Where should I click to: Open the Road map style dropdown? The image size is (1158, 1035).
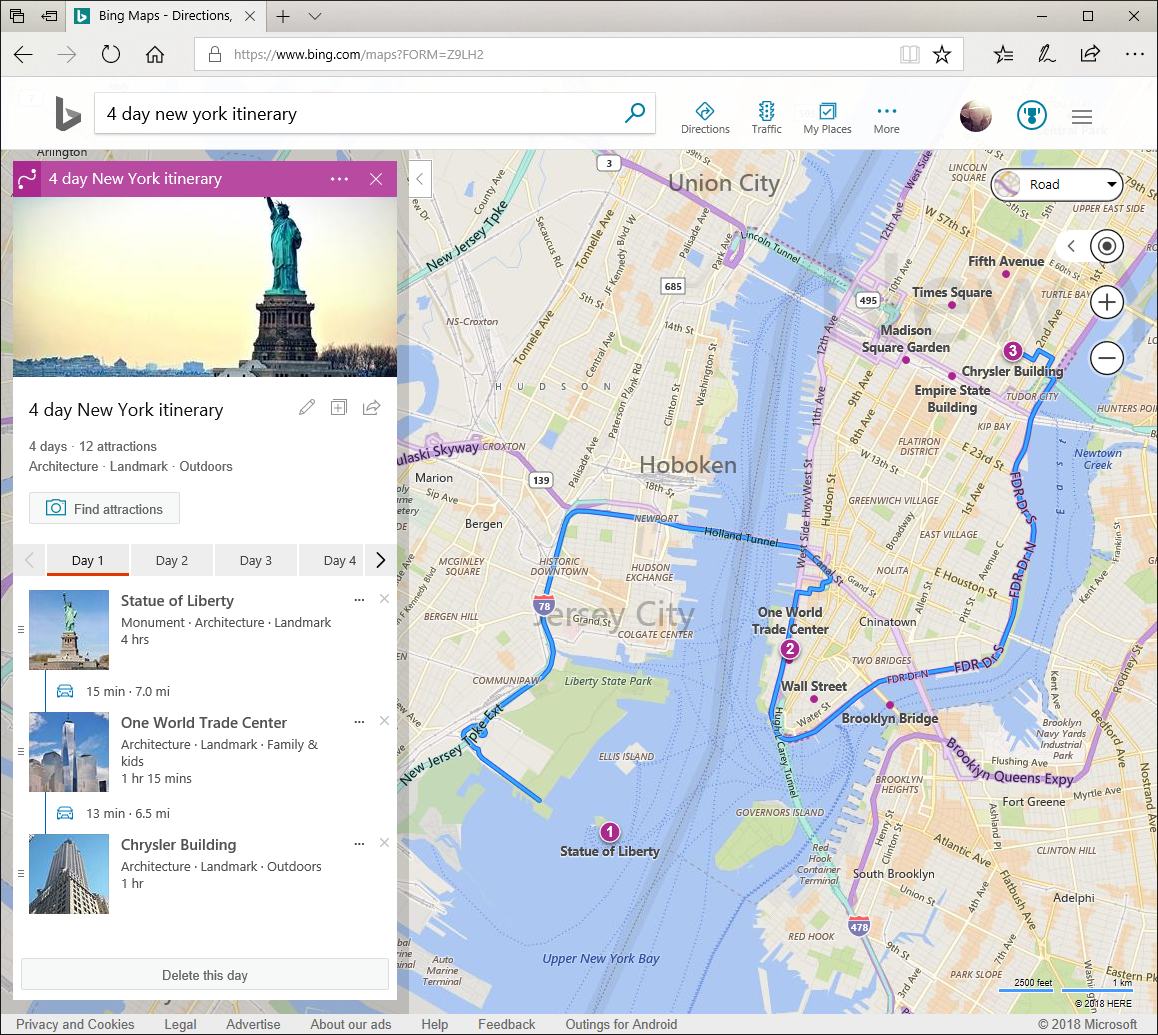click(x=1057, y=185)
